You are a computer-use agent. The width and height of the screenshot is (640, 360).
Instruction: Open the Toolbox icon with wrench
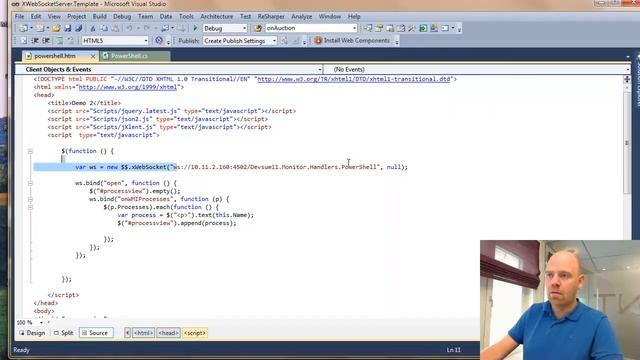pos(412,28)
